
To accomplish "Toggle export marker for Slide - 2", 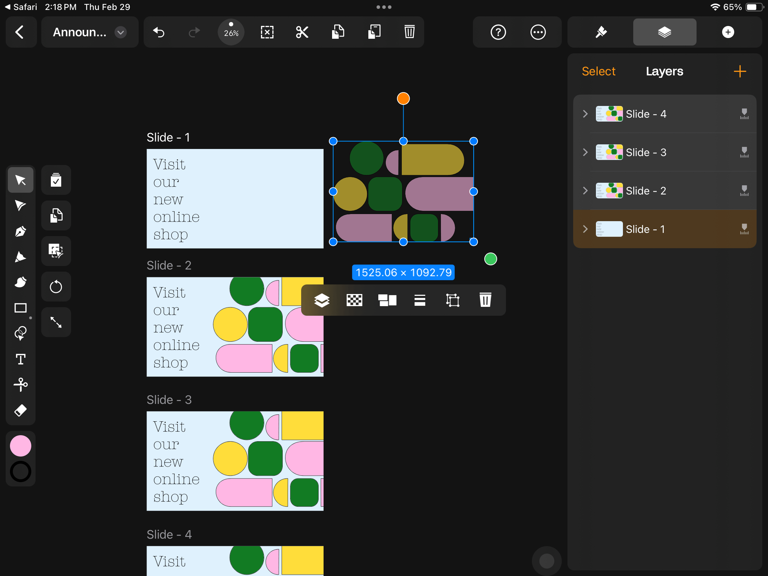I will coord(744,191).
